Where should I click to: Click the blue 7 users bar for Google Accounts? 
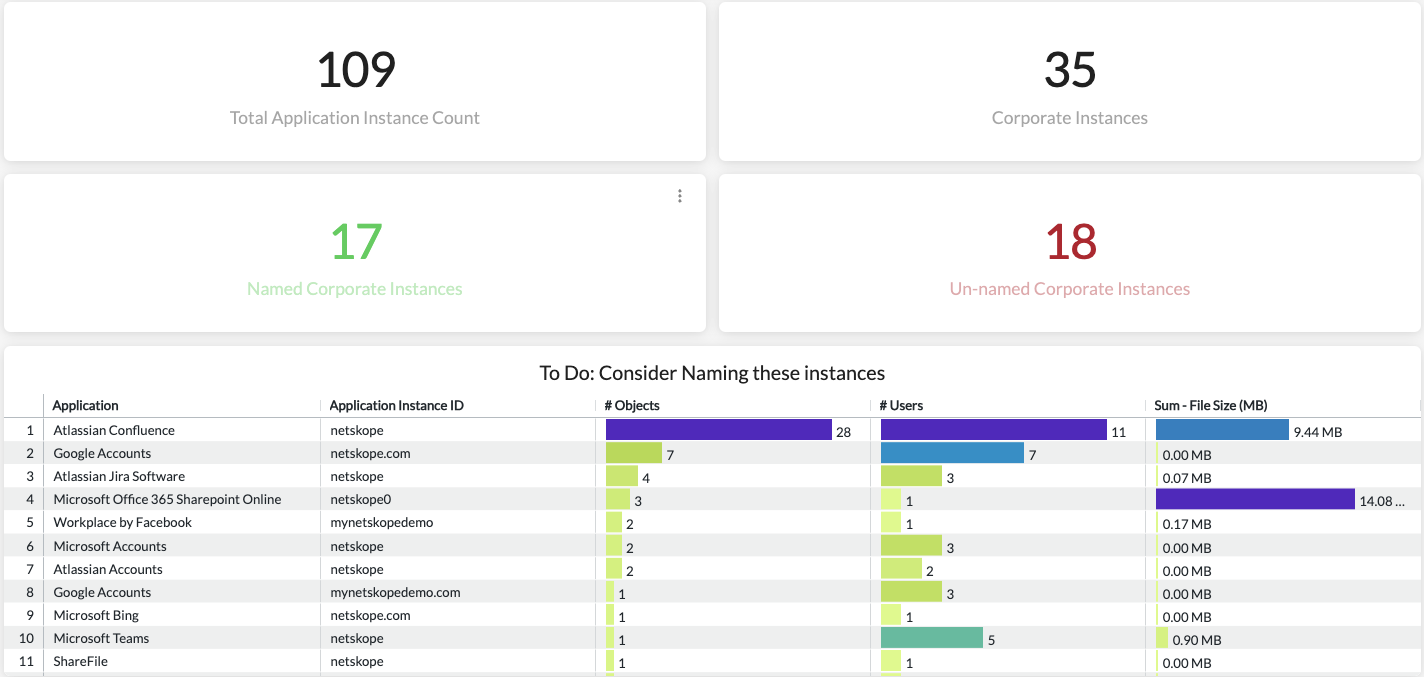click(x=952, y=453)
